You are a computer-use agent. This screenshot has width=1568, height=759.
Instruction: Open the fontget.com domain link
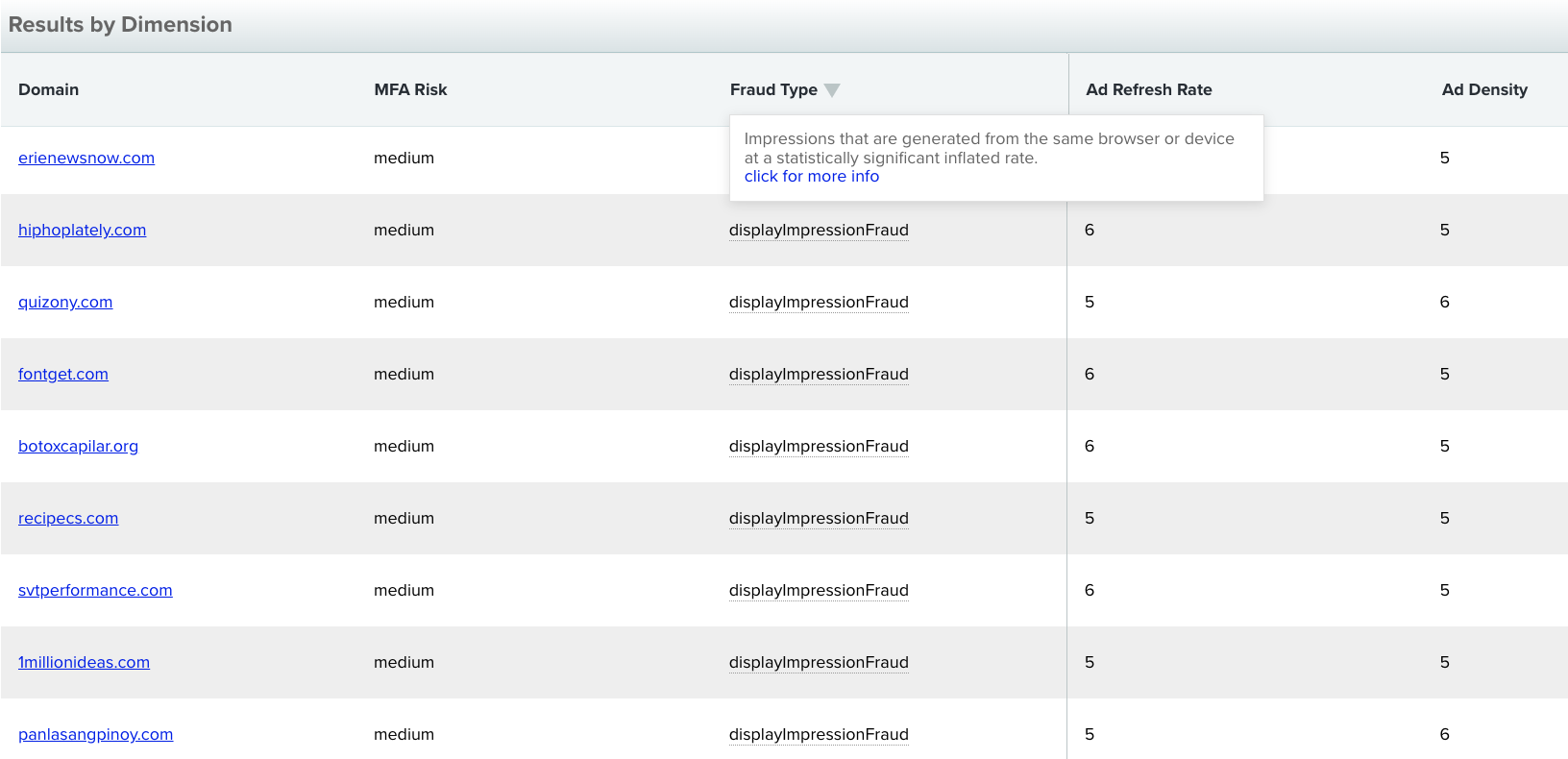pyautogui.click(x=63, y=374)
